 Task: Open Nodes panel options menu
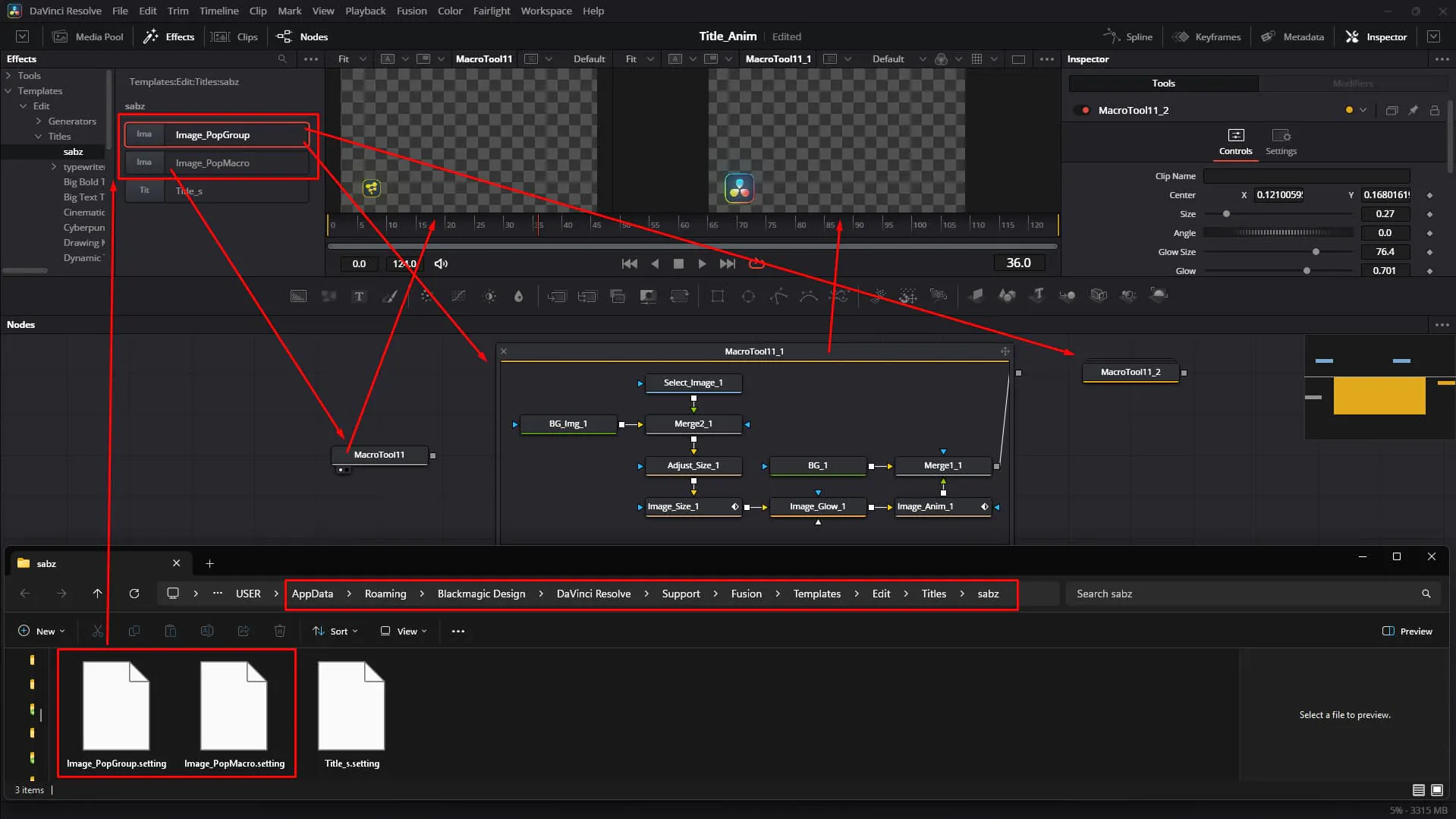click(x=1442, y=325)
